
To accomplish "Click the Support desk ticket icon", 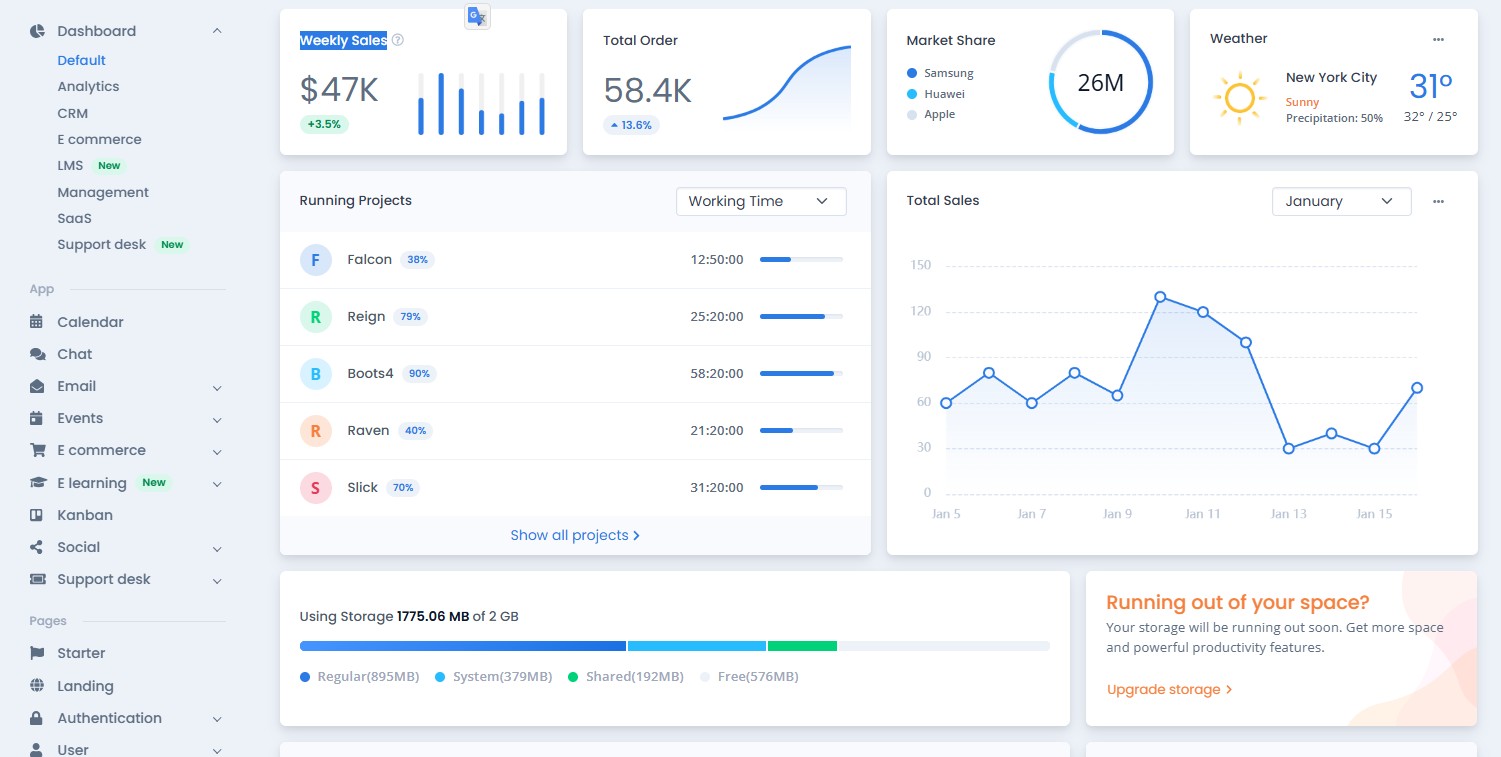I will click(x=38, y=579).
